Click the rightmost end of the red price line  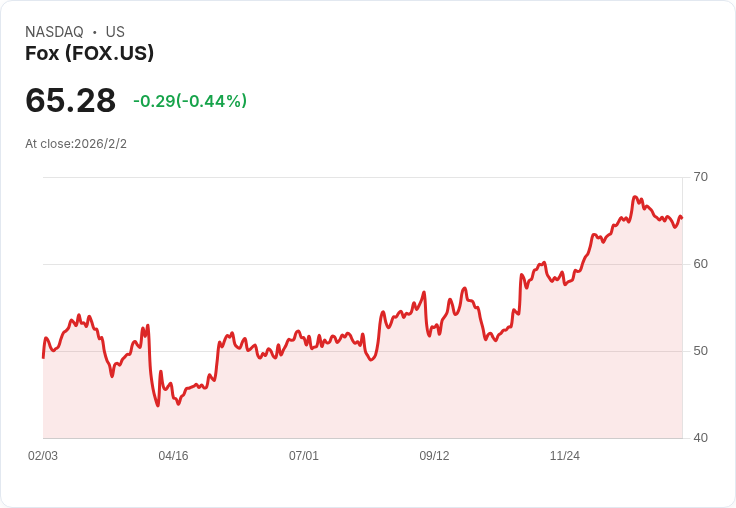[x=681, y=217]
